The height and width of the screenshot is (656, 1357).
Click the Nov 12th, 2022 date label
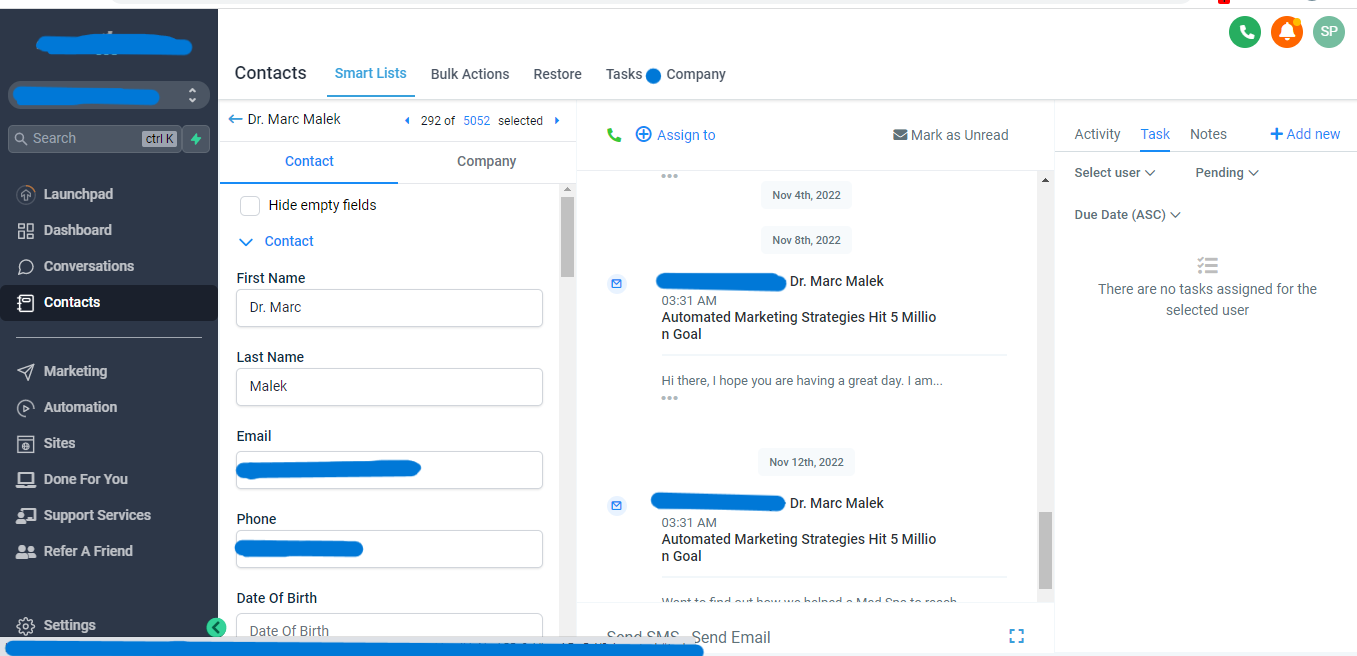point(806,462)
